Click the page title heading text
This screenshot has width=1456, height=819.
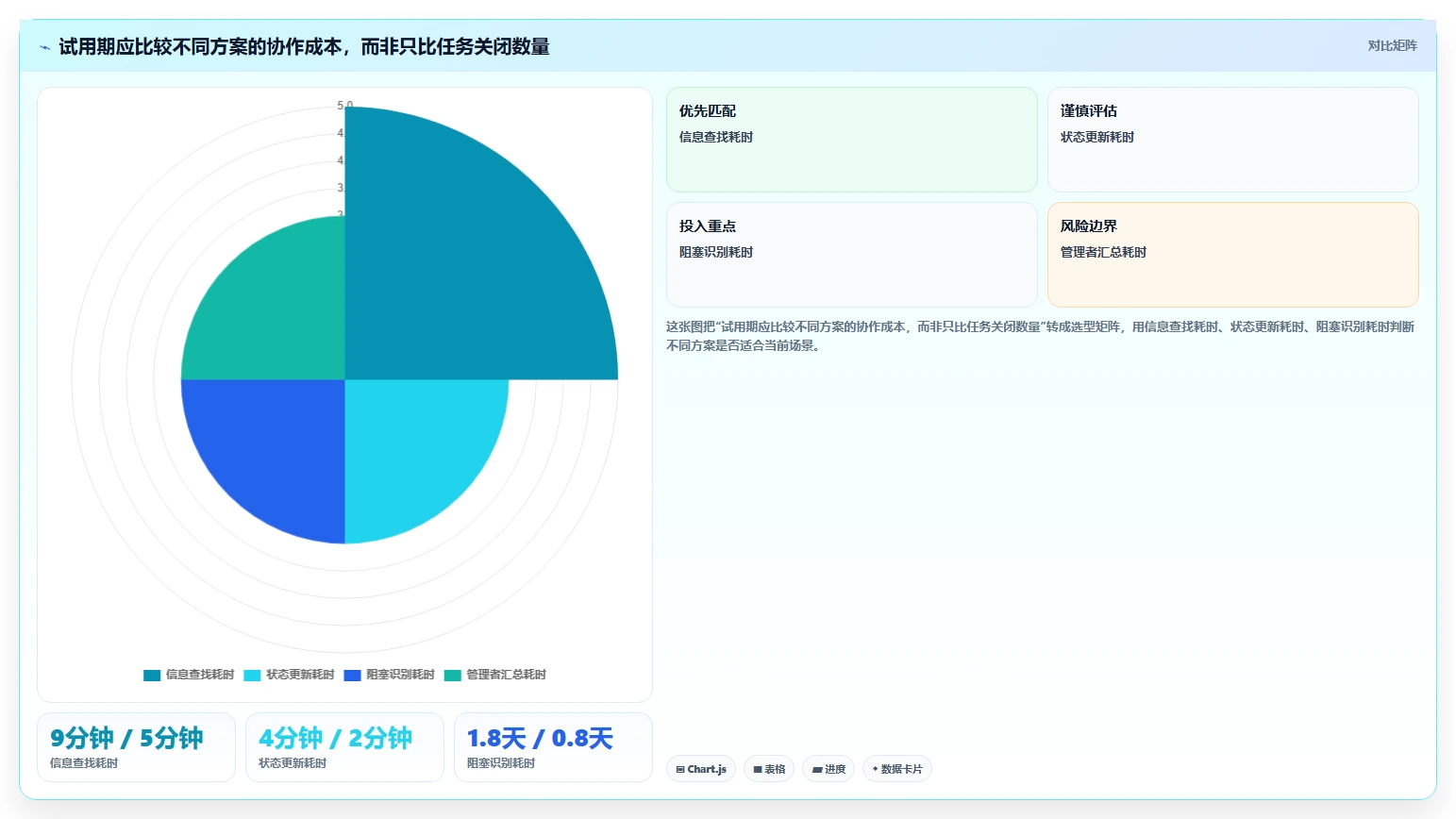click(304, 46)
